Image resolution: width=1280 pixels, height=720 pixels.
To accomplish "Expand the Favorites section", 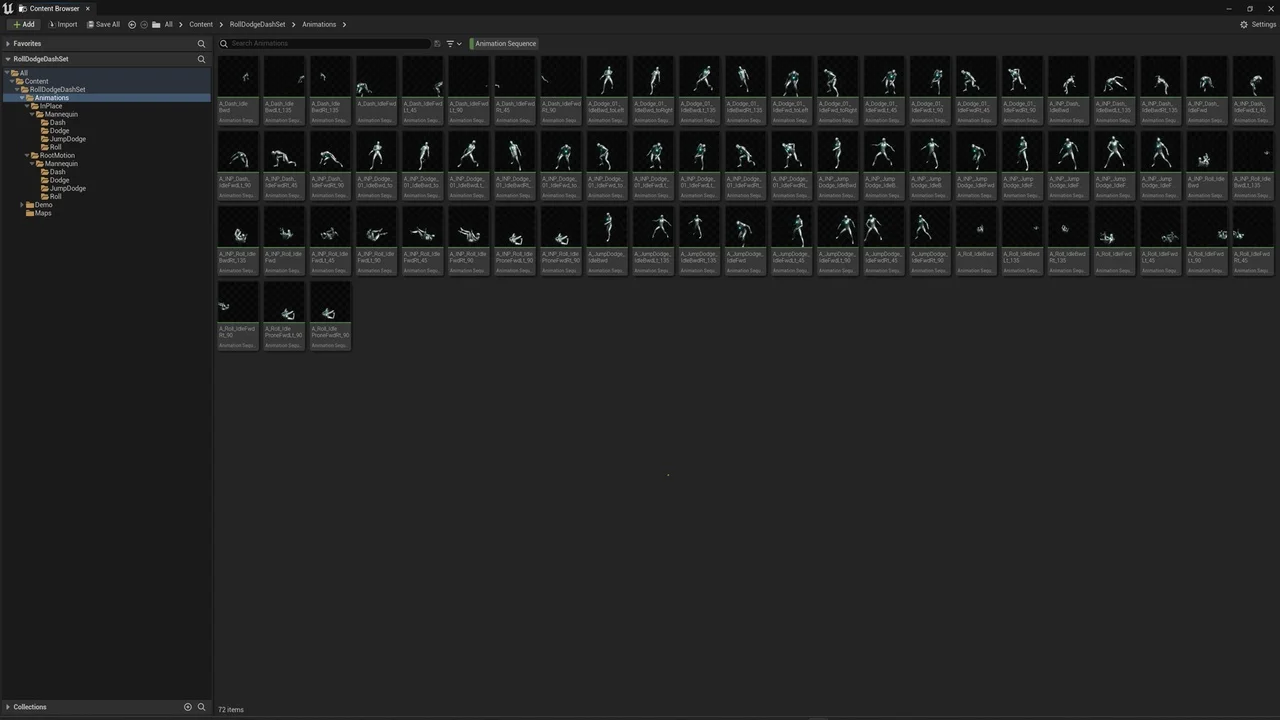I will click(x=8, y=44).
